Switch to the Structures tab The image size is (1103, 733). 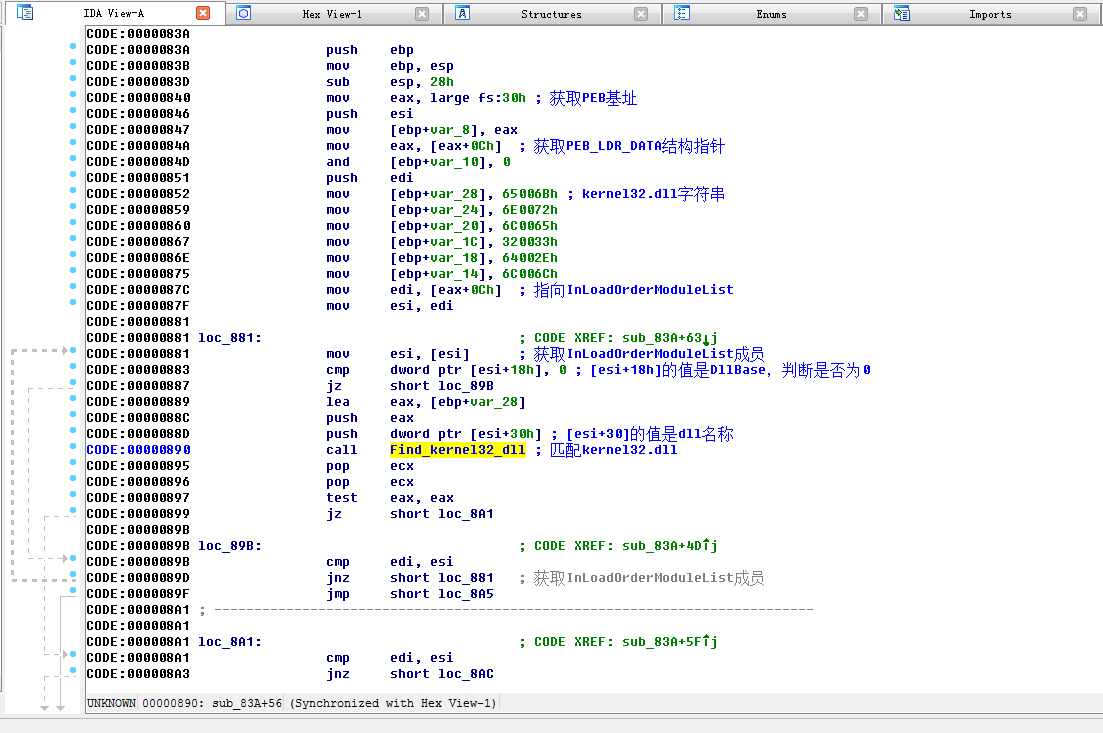point(551,14)
